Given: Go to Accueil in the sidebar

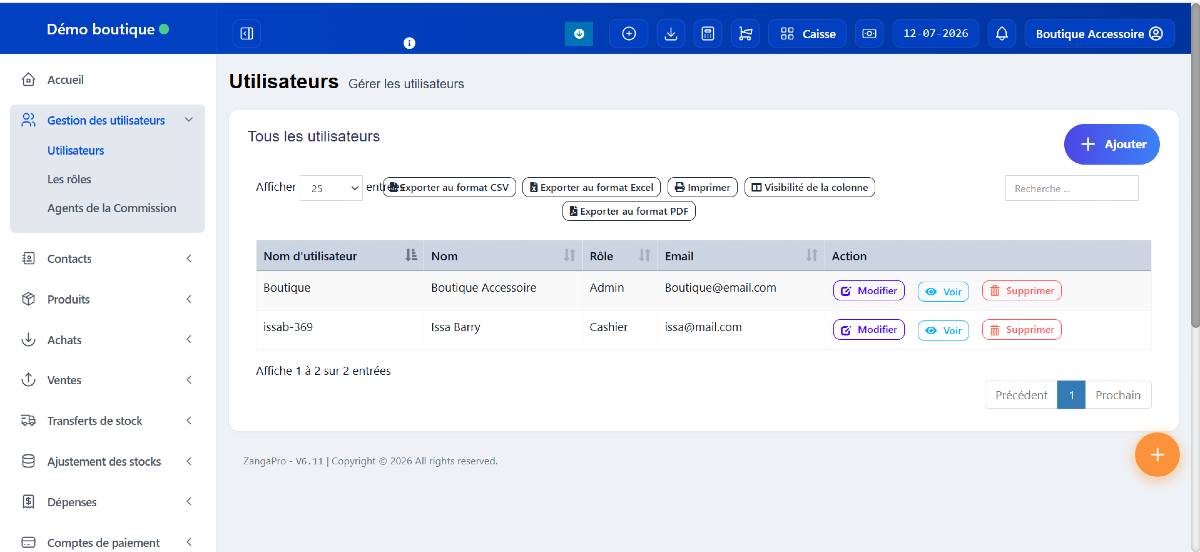Looking at the screenshot, I should pos(65,80).
